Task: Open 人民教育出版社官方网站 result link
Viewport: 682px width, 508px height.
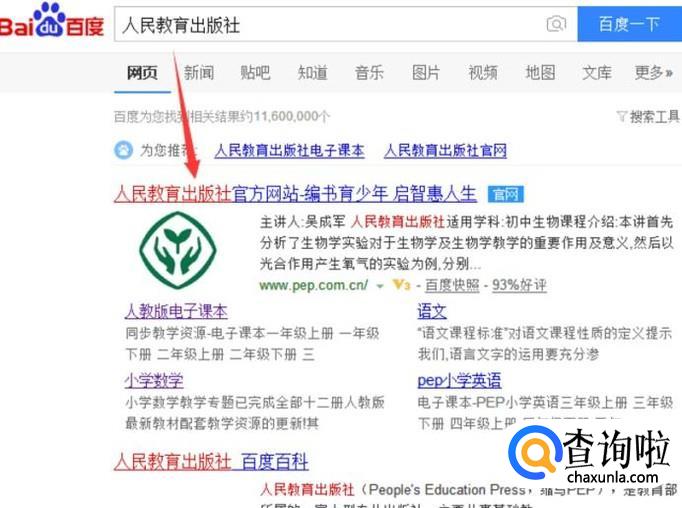Action: tap(295, 194)
